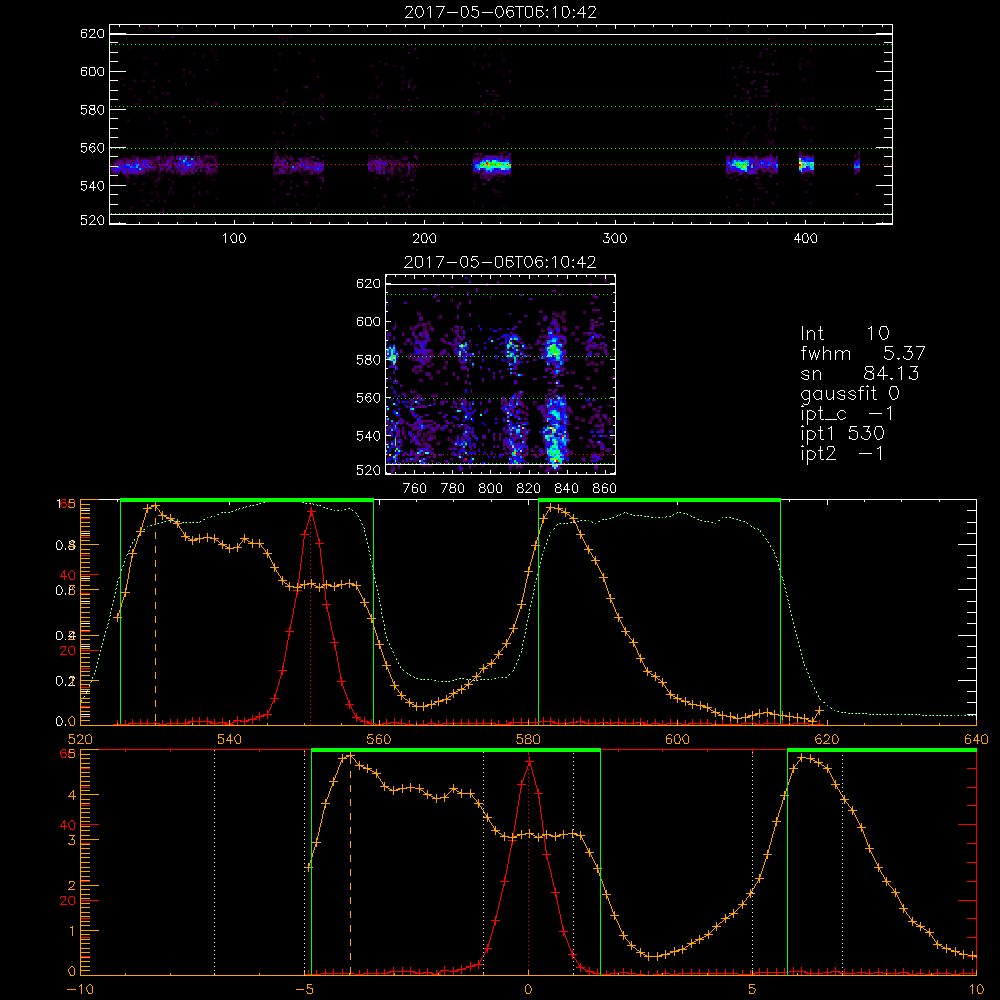Click the 'ipt2 -1' parameter text

(842, 453)
